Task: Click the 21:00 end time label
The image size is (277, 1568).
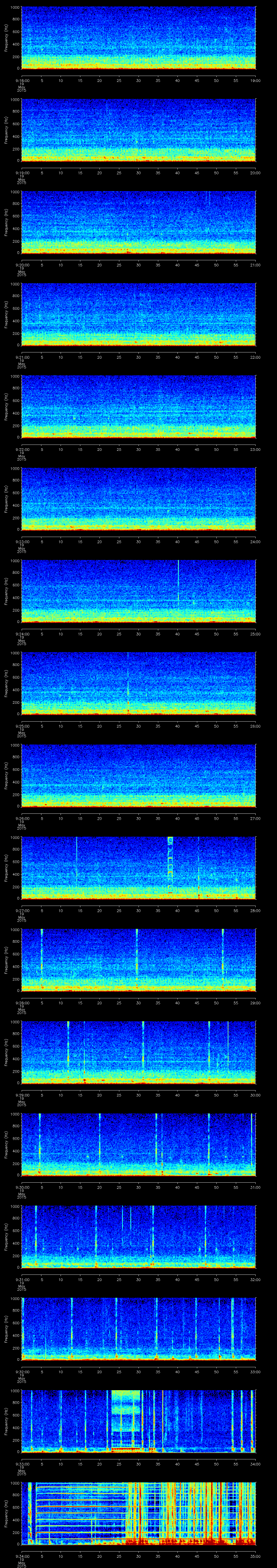Action: (x=255, y=264)
